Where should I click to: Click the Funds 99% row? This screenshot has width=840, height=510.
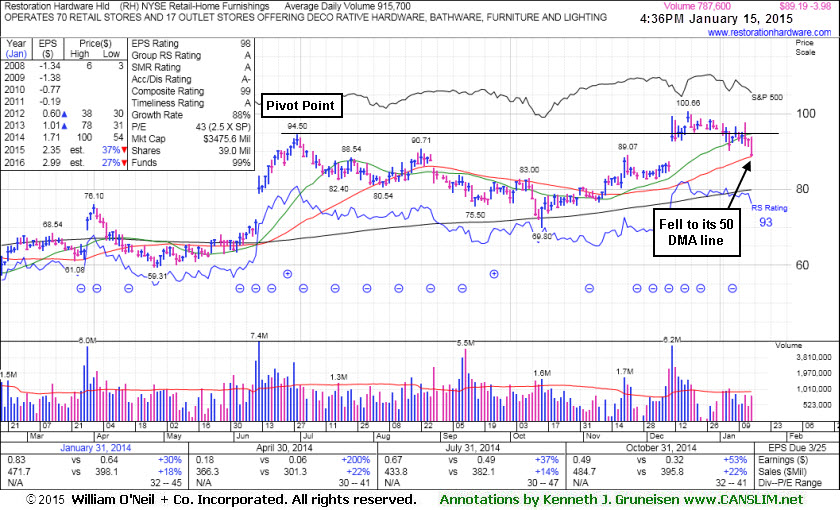tap(191, 163)
